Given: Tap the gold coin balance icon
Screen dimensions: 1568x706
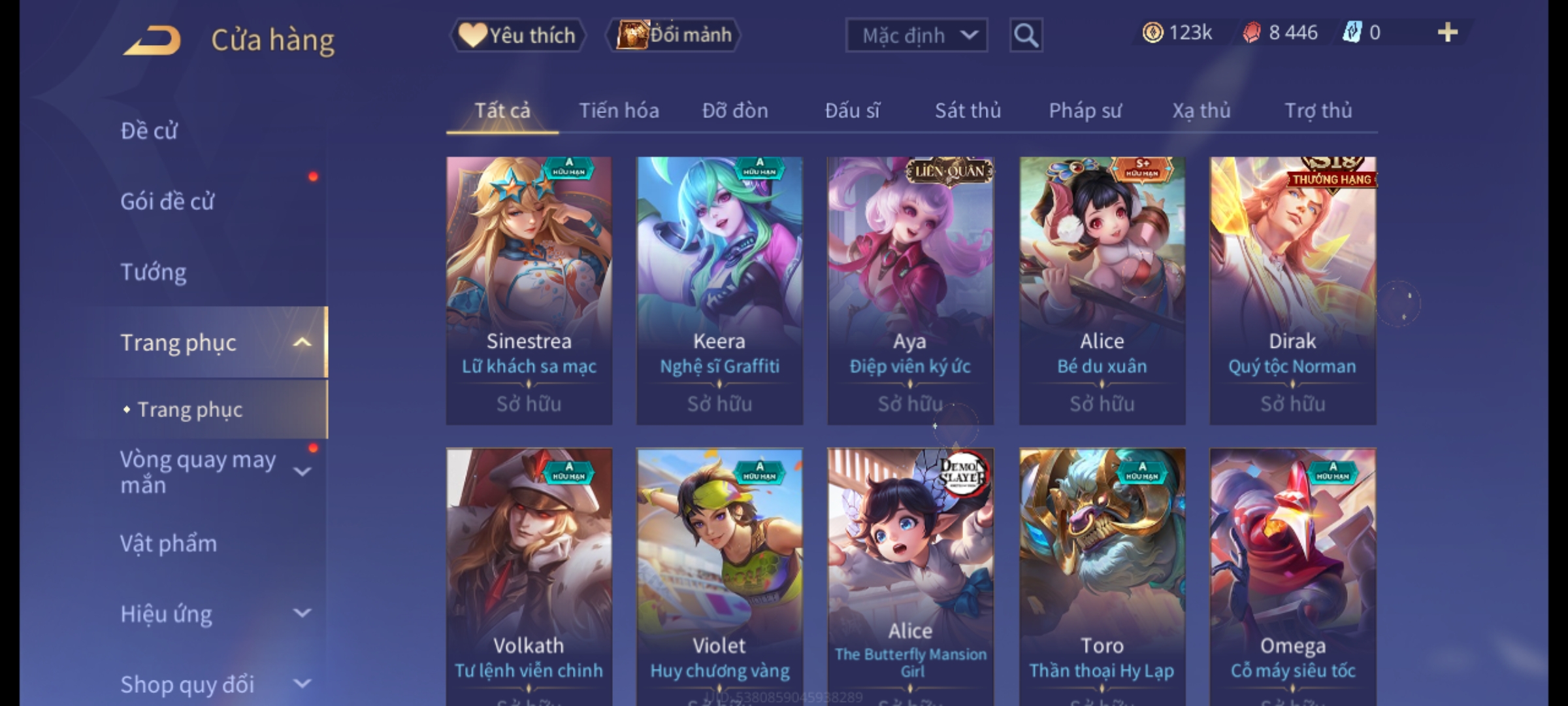Looking at the screenshot, I should tap(1152, 33).
